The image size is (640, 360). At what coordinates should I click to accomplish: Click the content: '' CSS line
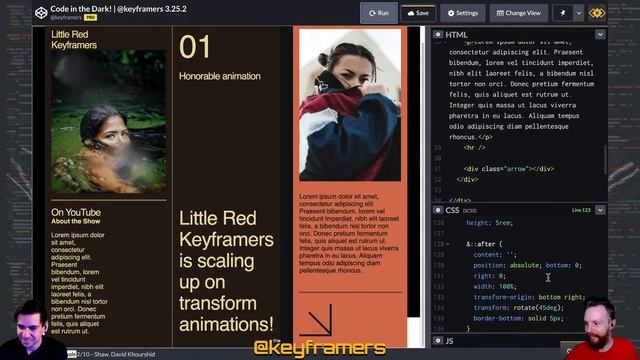[x=495, y=255]
